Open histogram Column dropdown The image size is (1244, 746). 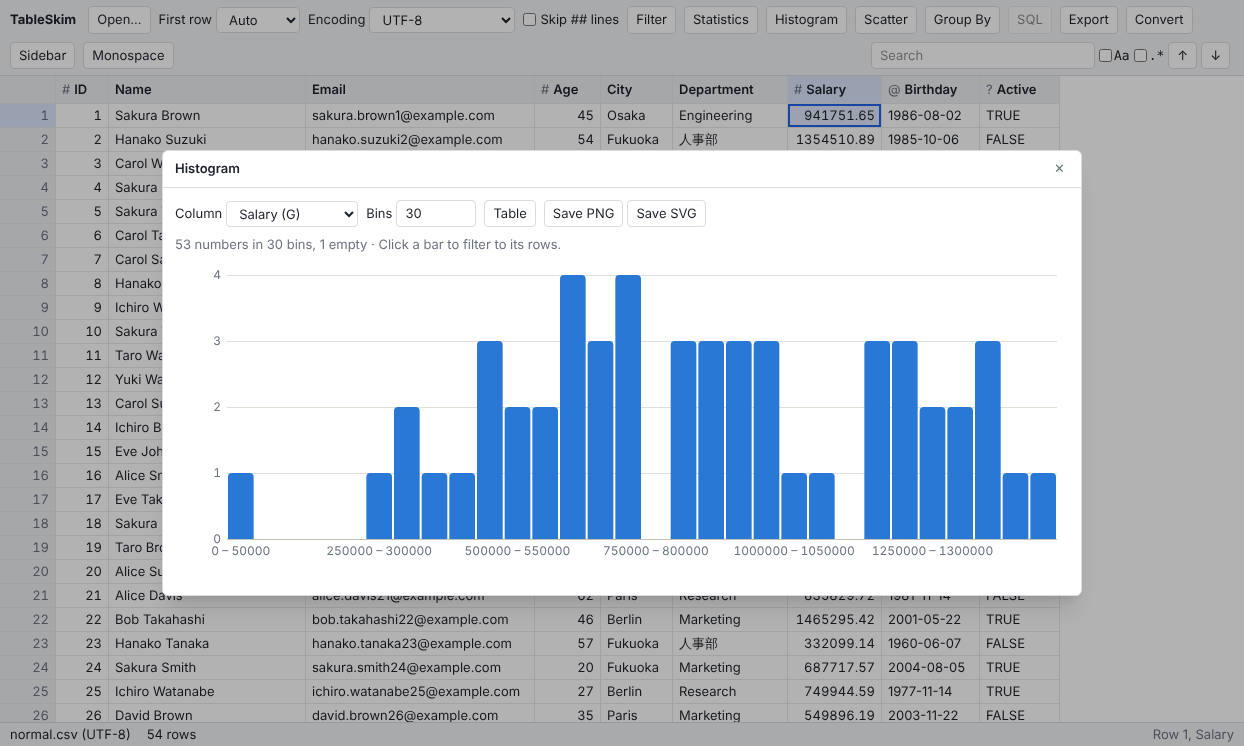click(292, 214)
